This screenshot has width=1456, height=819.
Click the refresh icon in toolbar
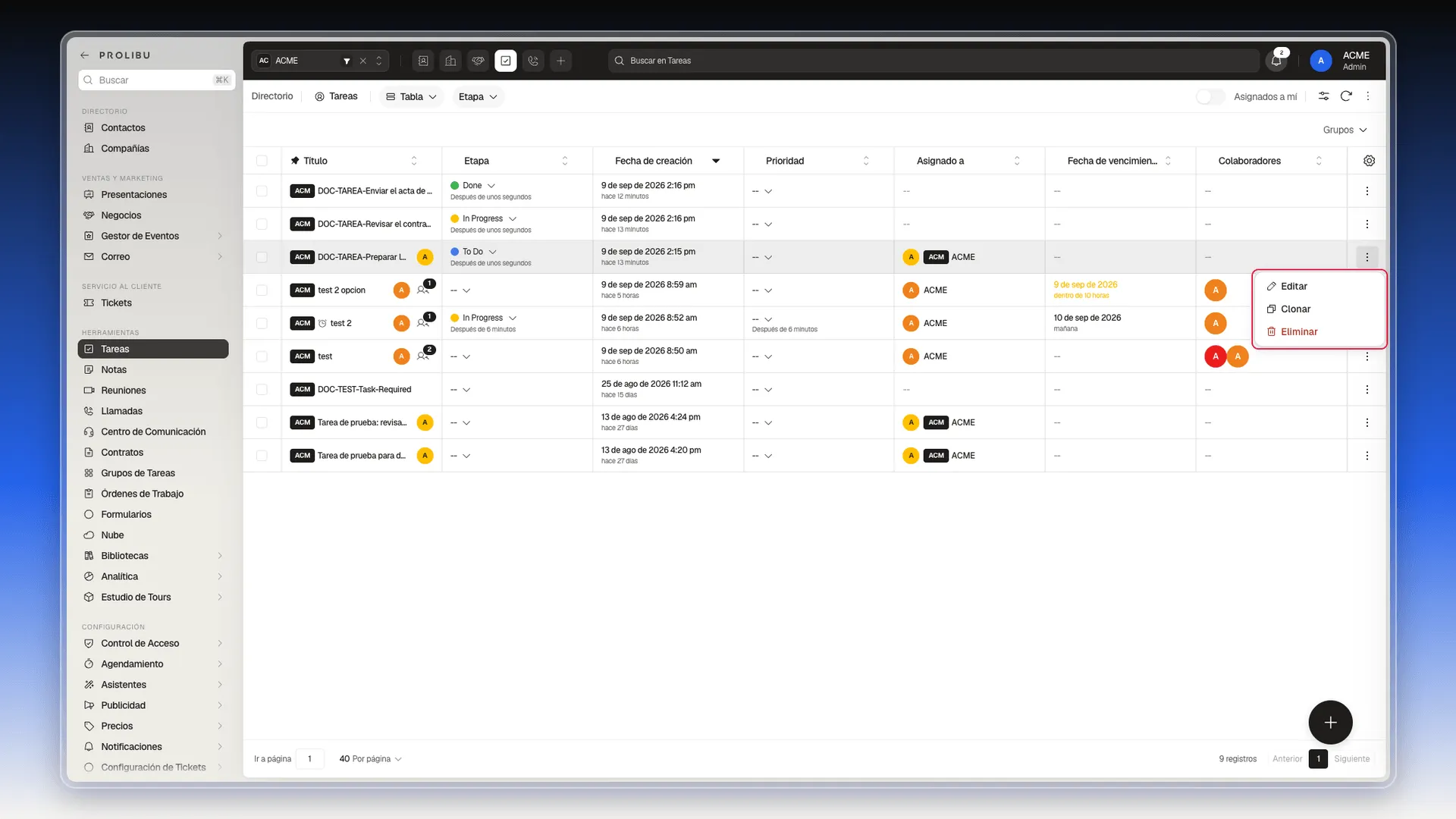pyautogui.click(x=1346, y=96)
